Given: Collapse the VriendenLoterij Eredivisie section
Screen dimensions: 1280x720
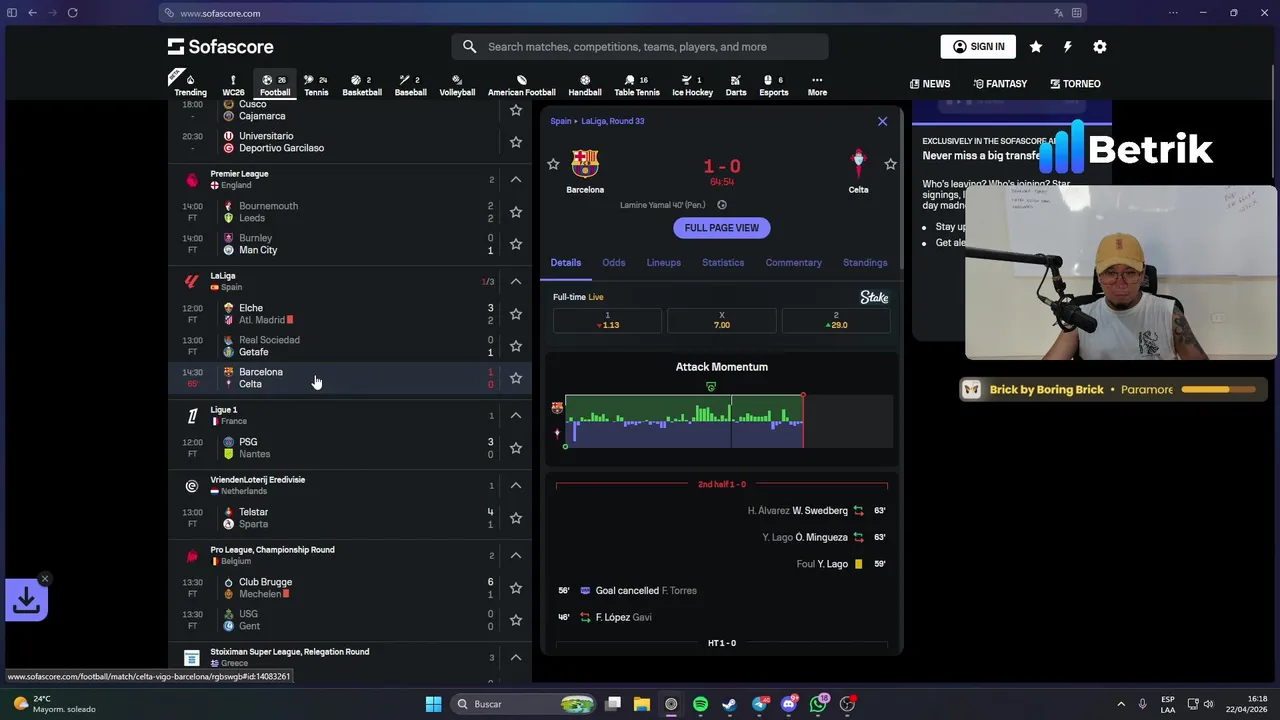Looking at the screenshot, I should pos(516,486).
